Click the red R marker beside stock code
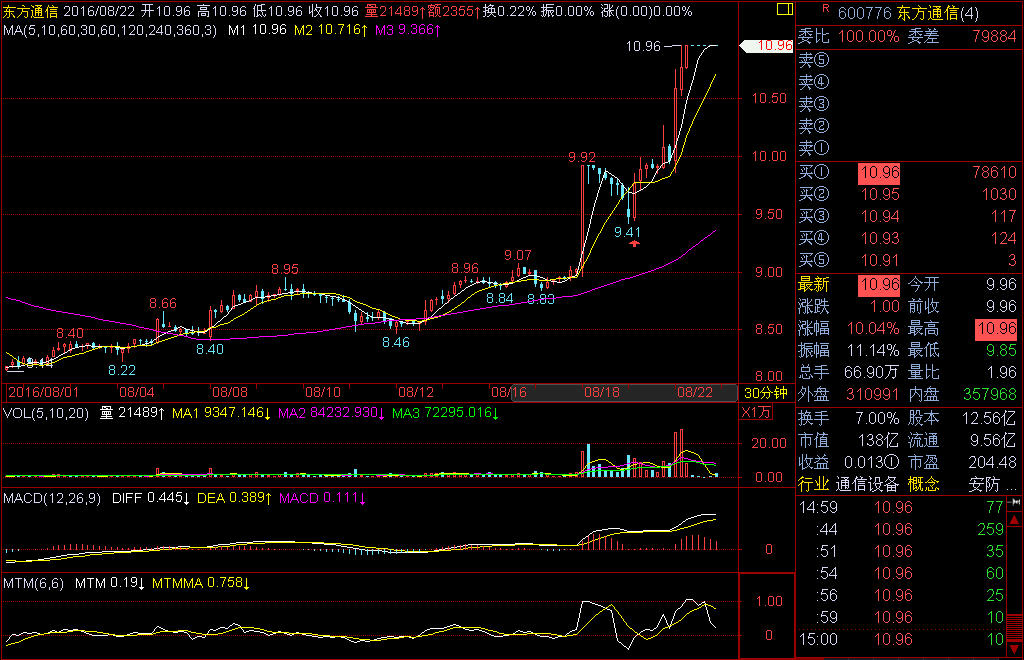 (x=825, y=8)
